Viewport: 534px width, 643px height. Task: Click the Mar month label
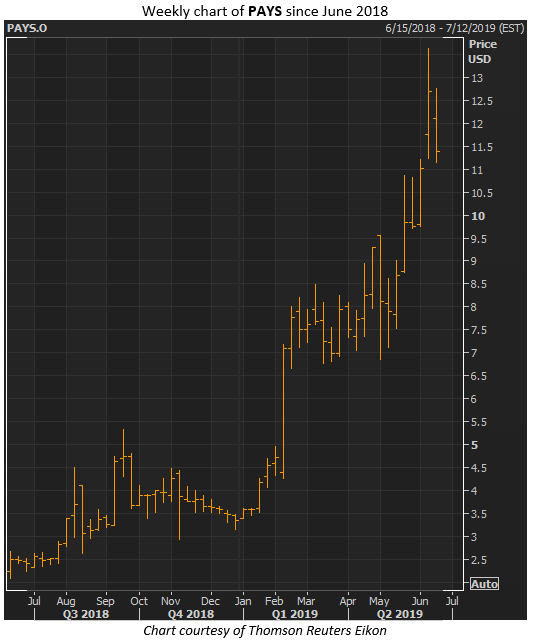coord(306,601)
